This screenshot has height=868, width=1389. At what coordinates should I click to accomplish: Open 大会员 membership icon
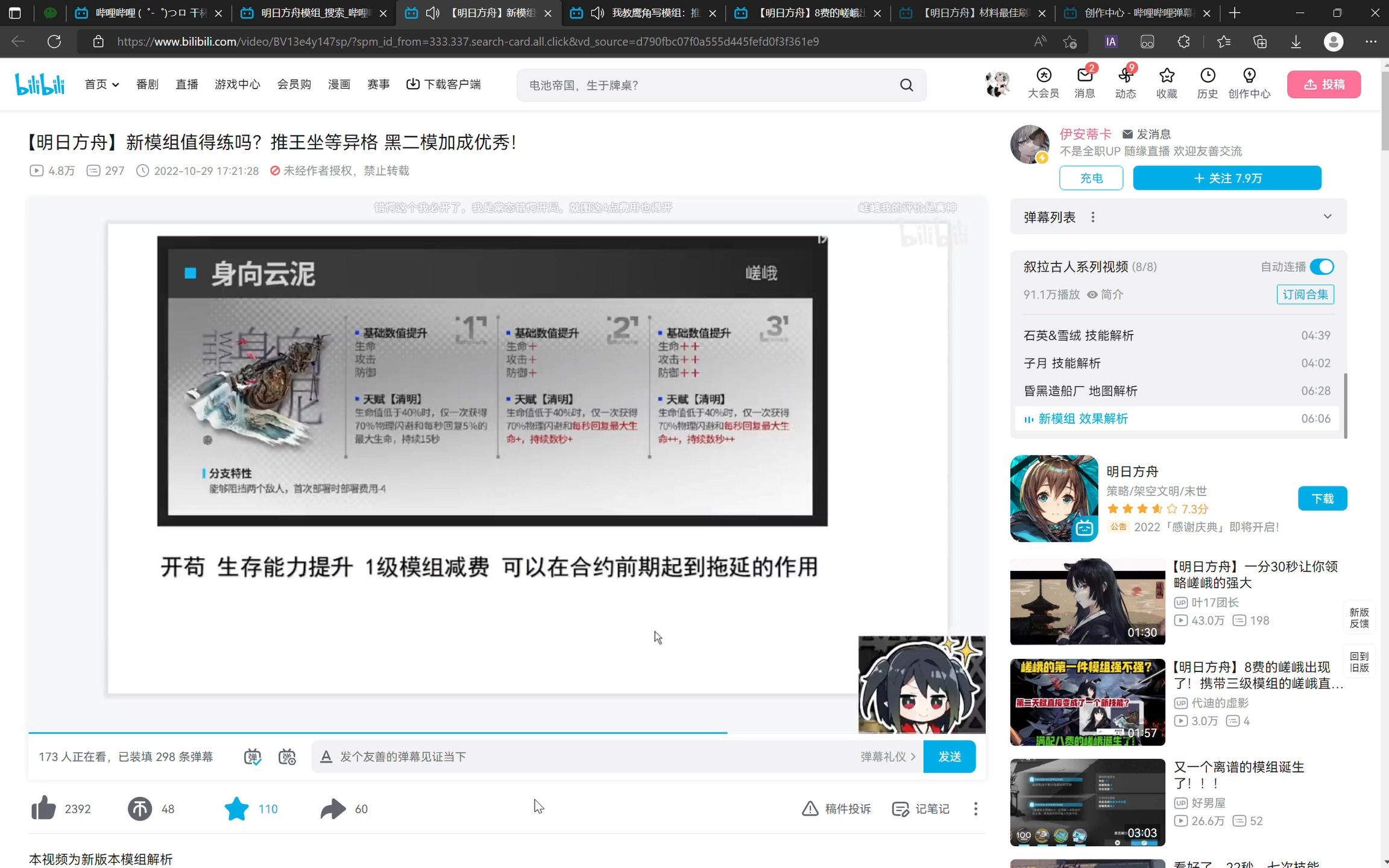point(1044,83)
